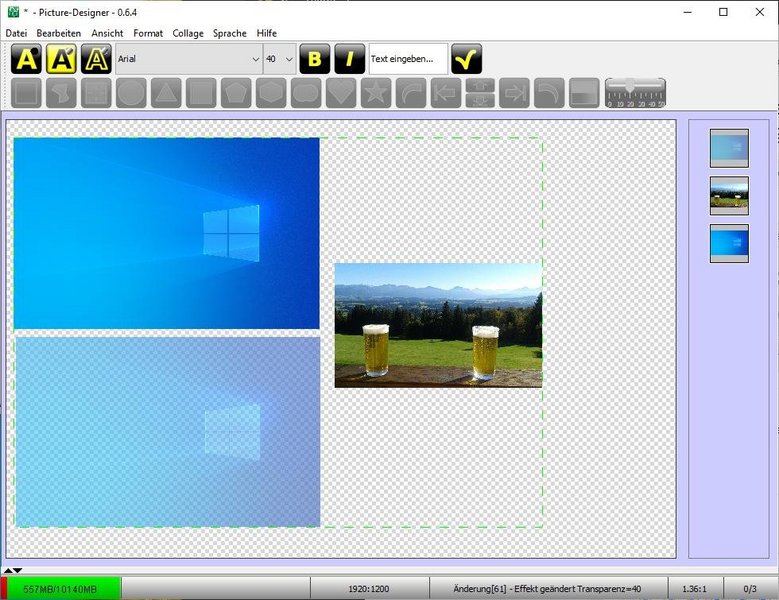Click the 1.36:1 zoom ratio status
Screen dimensions: 779x600
[x=695, y=589]
